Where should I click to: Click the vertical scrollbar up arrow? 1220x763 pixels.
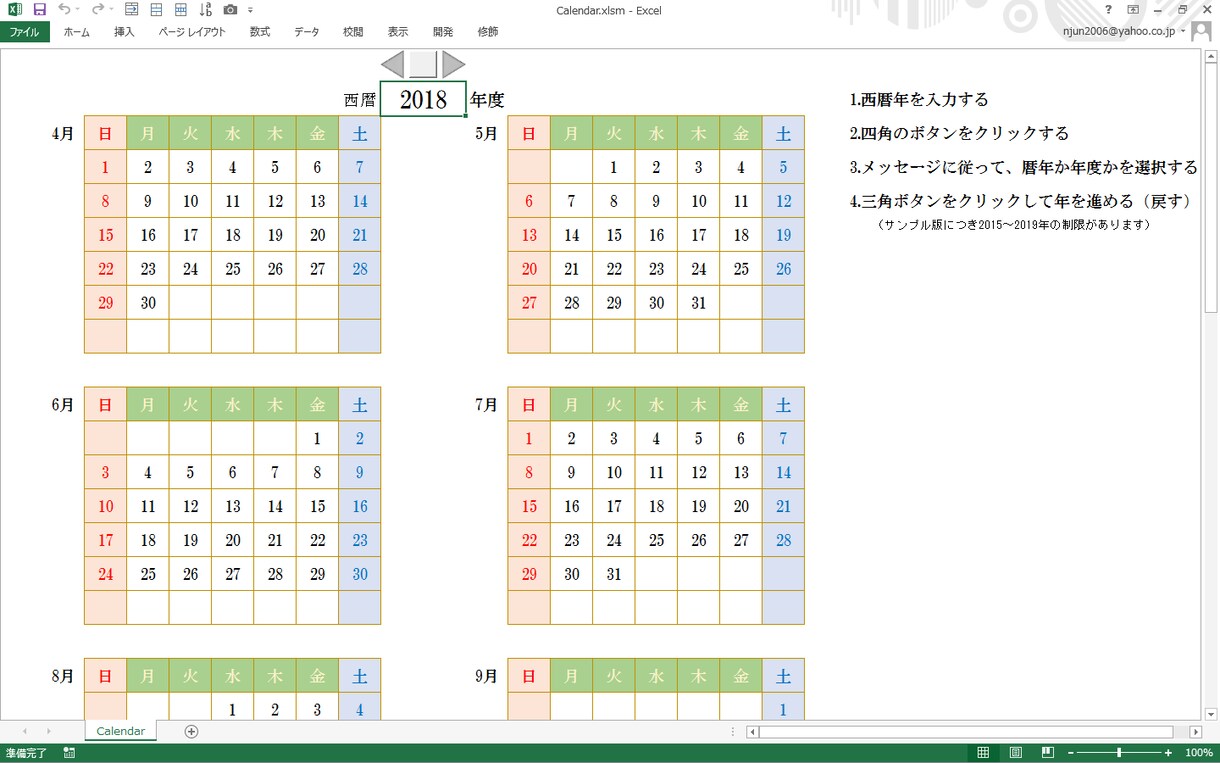click(x=1211, y=57)
